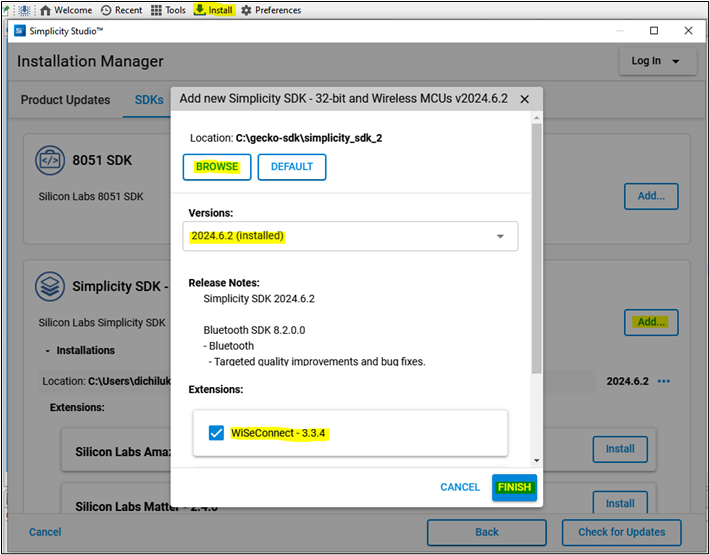Viewport: 710px width, 555px height.
Task: Click the Recent clock icon
Action: (x=106, y=10)
